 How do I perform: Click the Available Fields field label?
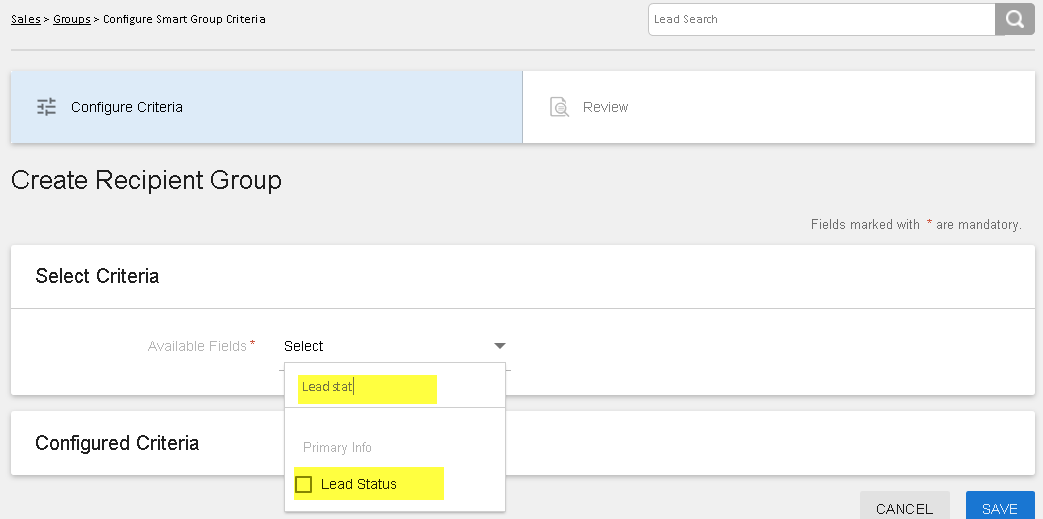point(197,346)
